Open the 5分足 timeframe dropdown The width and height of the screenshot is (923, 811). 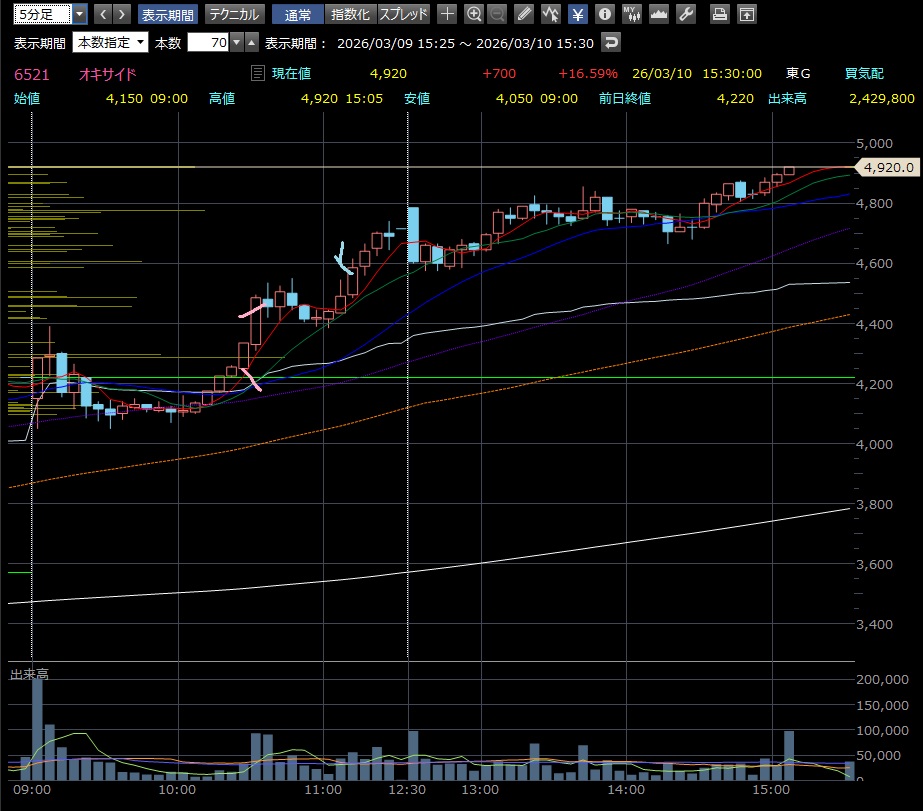(x=79, y=14)
